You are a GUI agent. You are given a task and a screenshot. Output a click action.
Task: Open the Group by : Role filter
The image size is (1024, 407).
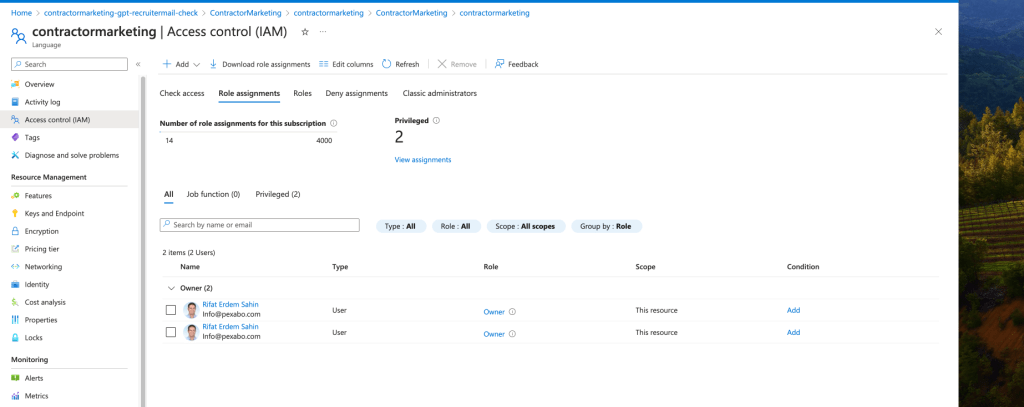click(607, 226)
